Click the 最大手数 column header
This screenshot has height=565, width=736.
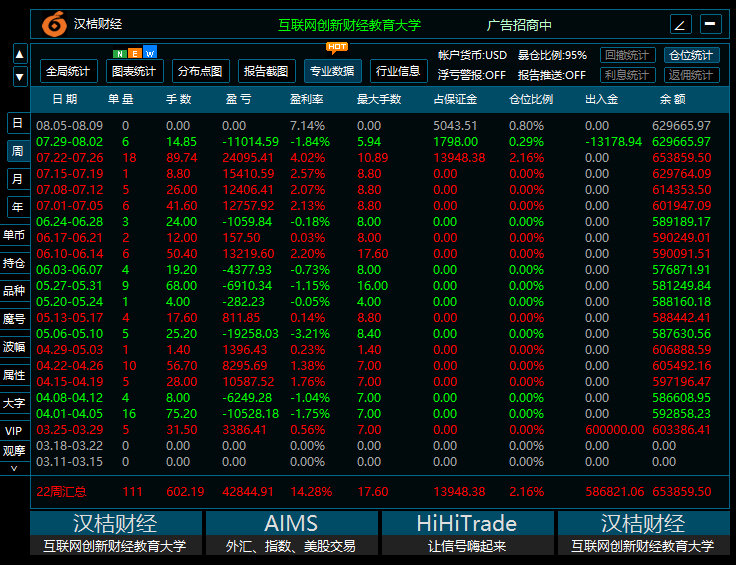[x=379, y=99]
